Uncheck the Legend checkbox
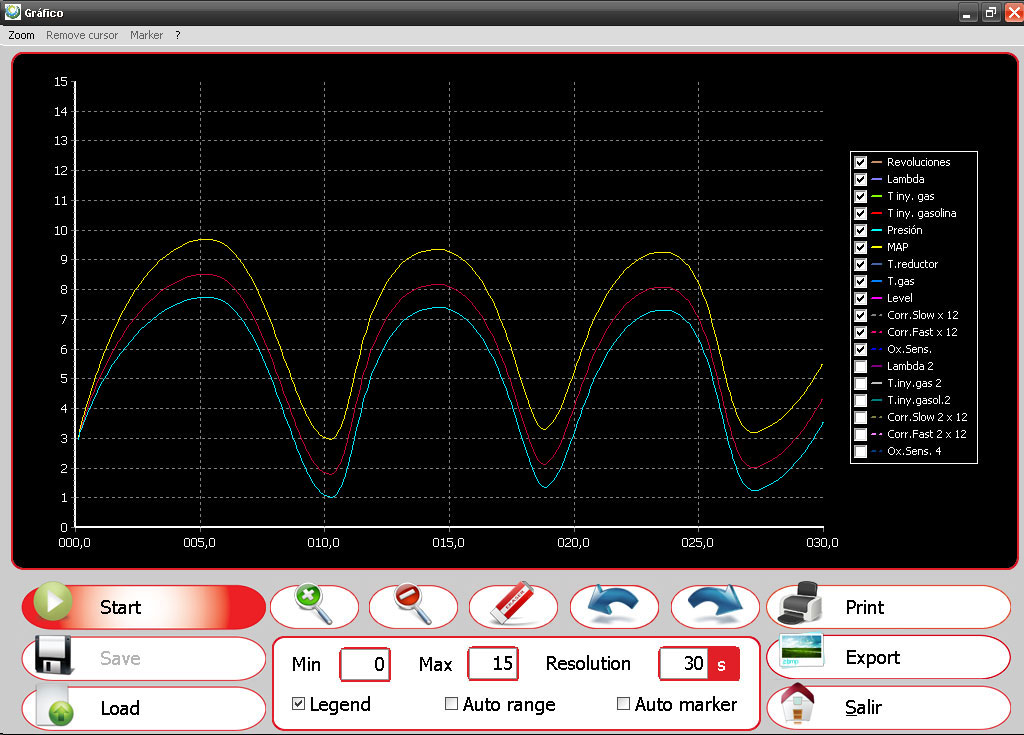 [298, 704]
